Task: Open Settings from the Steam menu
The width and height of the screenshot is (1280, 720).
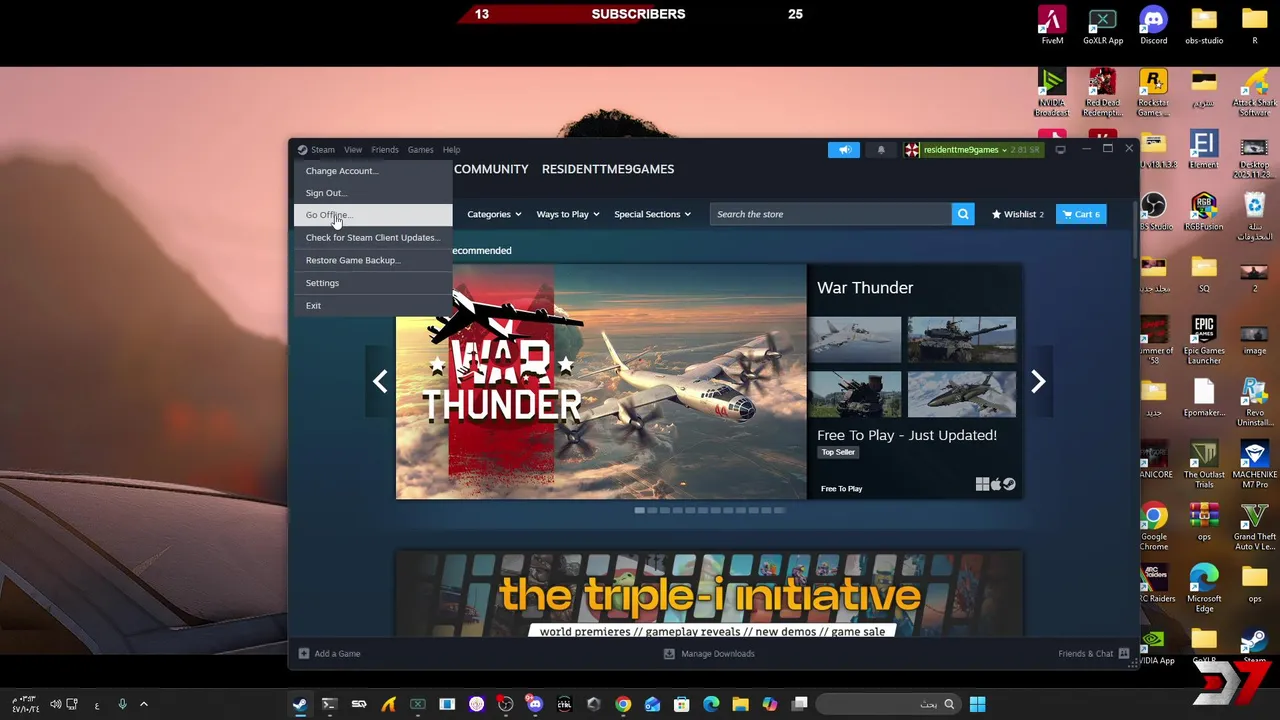Action: tap(373, 283)
